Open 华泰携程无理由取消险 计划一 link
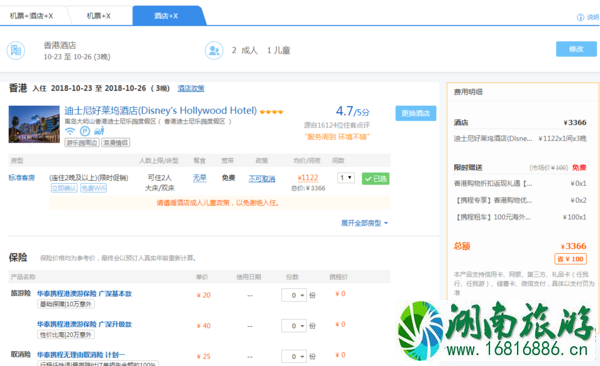This screenshot has height=366, width=600. [x=81, y=355]
